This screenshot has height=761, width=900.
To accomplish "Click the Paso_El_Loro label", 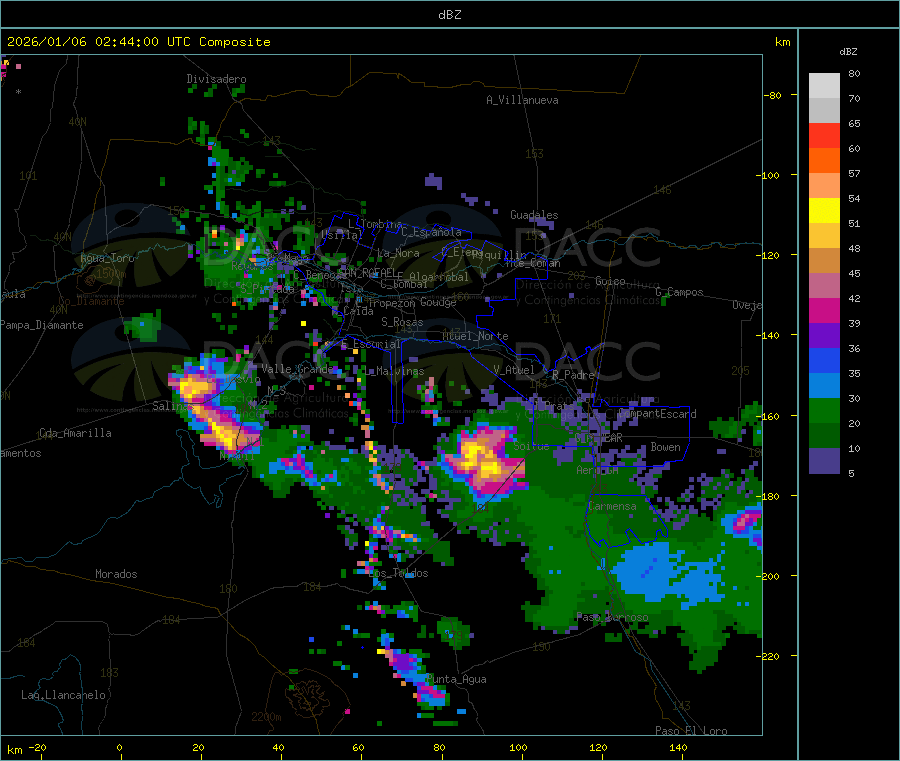I will [692, 731].
